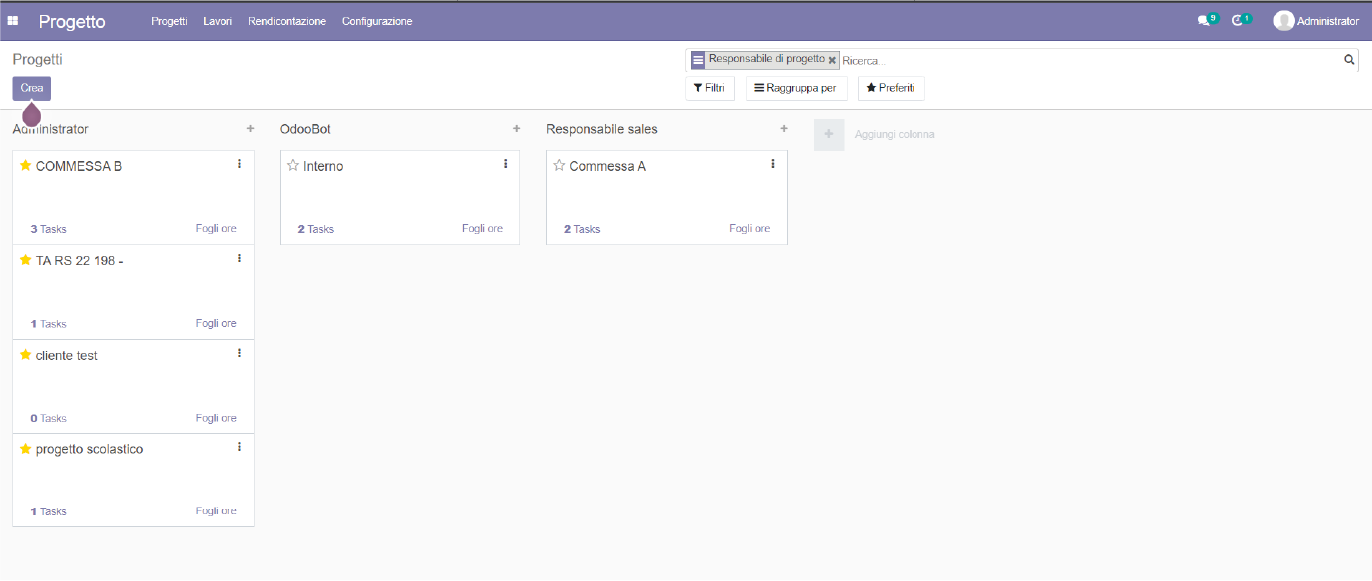
Task: Click the Administrator avatar picture
Action: click(1283, 21)
